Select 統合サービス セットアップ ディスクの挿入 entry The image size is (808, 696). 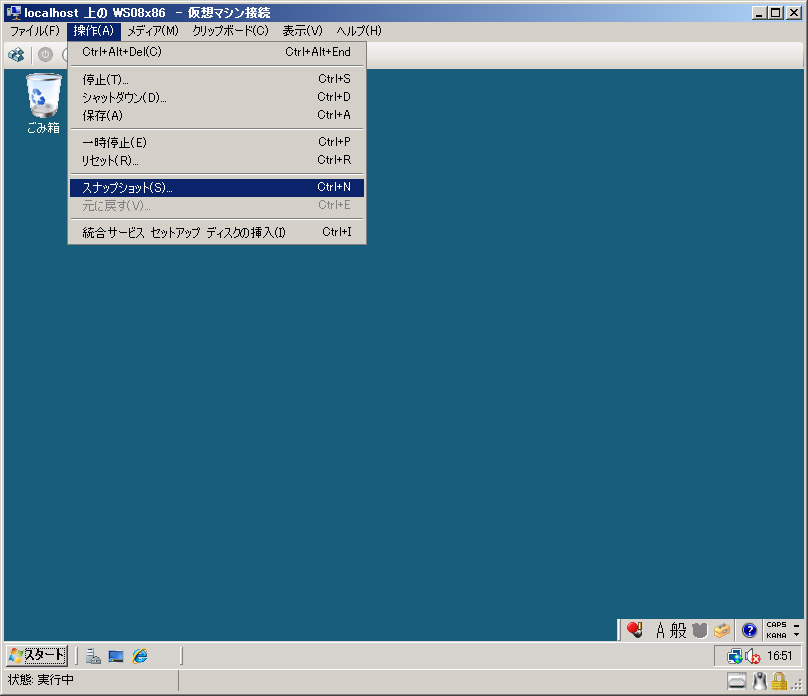point(216,232)
